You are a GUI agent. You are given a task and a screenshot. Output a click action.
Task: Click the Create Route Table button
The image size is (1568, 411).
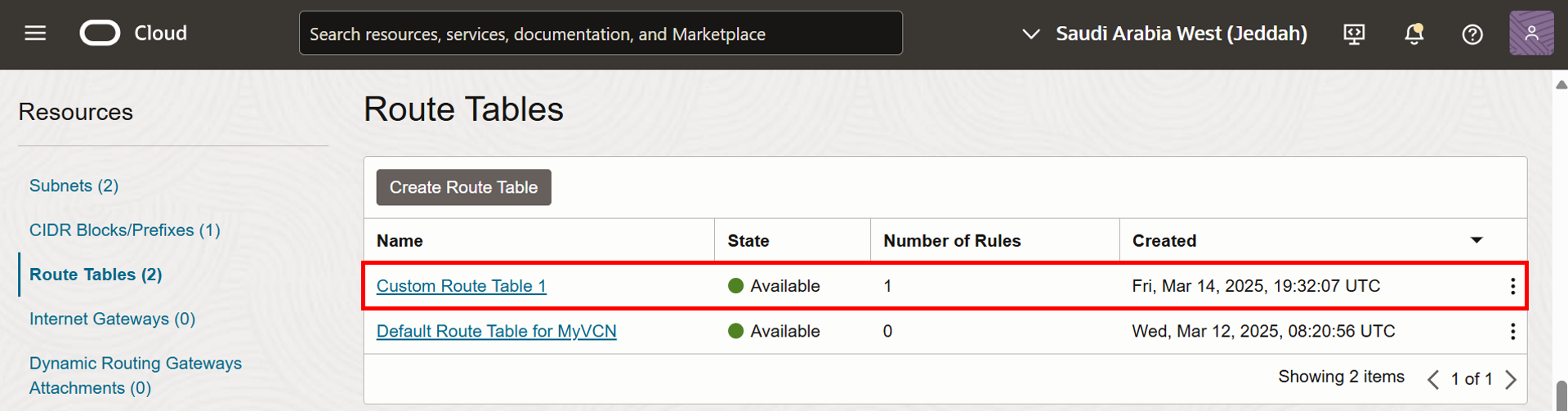[463, 187]
